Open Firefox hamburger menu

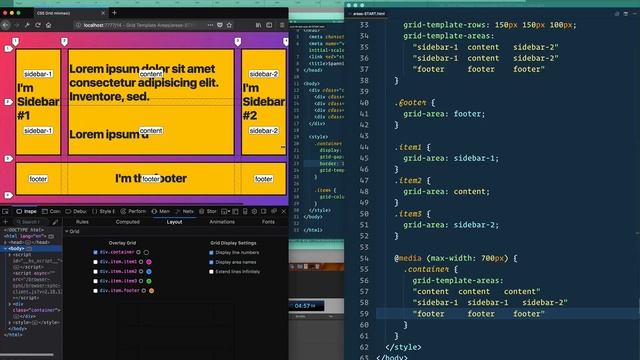coord(282,25)
